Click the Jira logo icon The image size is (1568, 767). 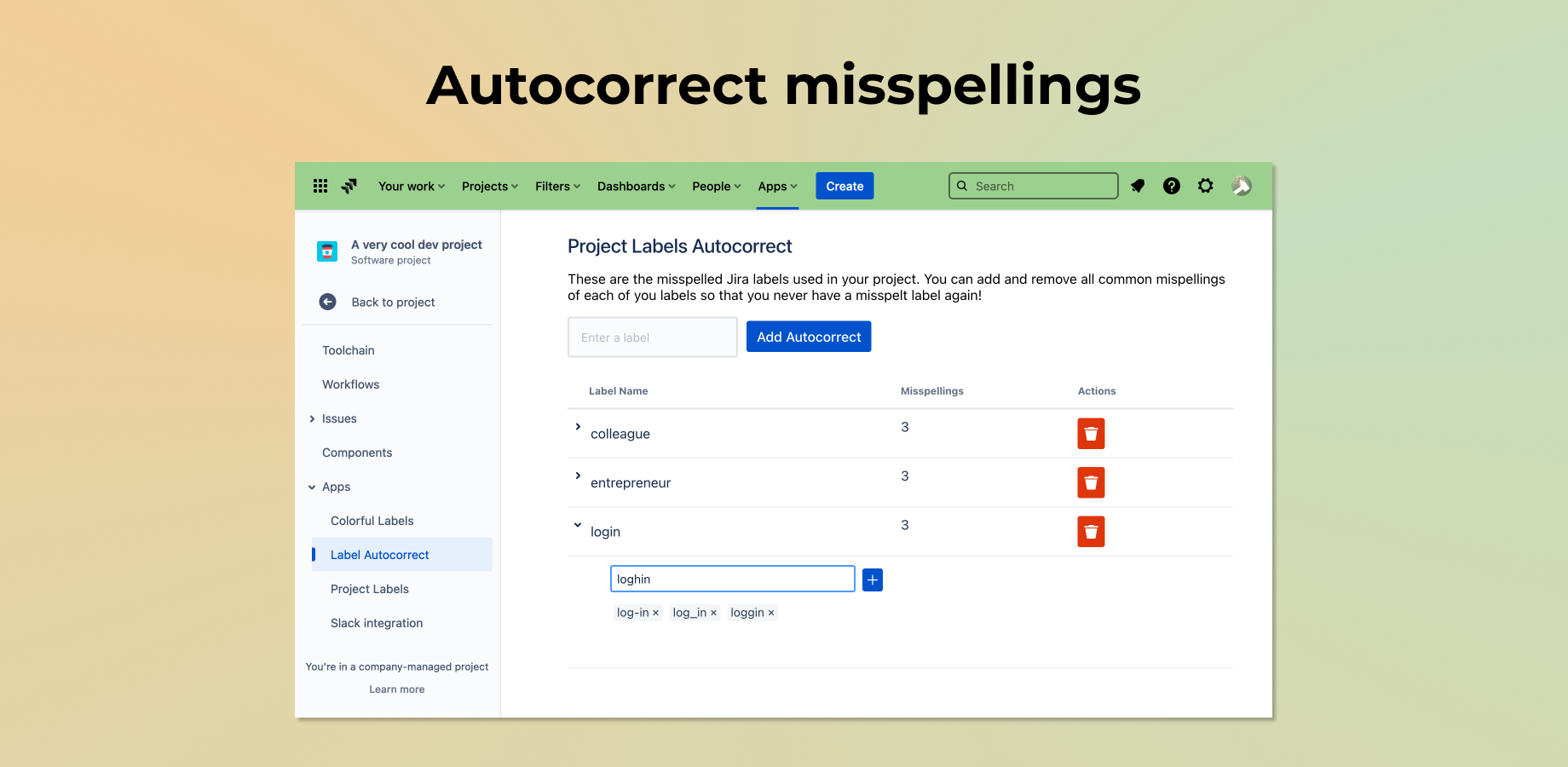pos(349,186)
